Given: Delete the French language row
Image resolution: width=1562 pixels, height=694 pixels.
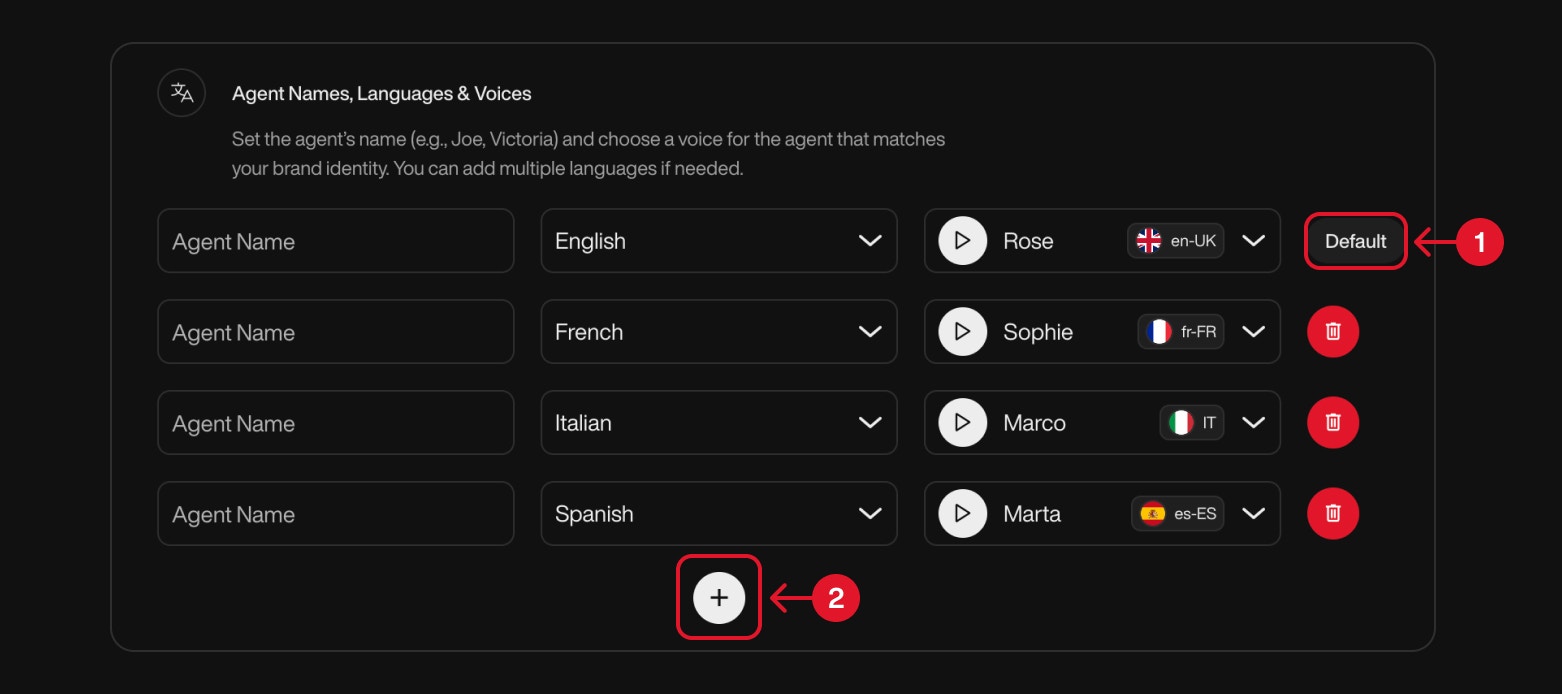Looking at the screenshot, I should click(1332, 331).
